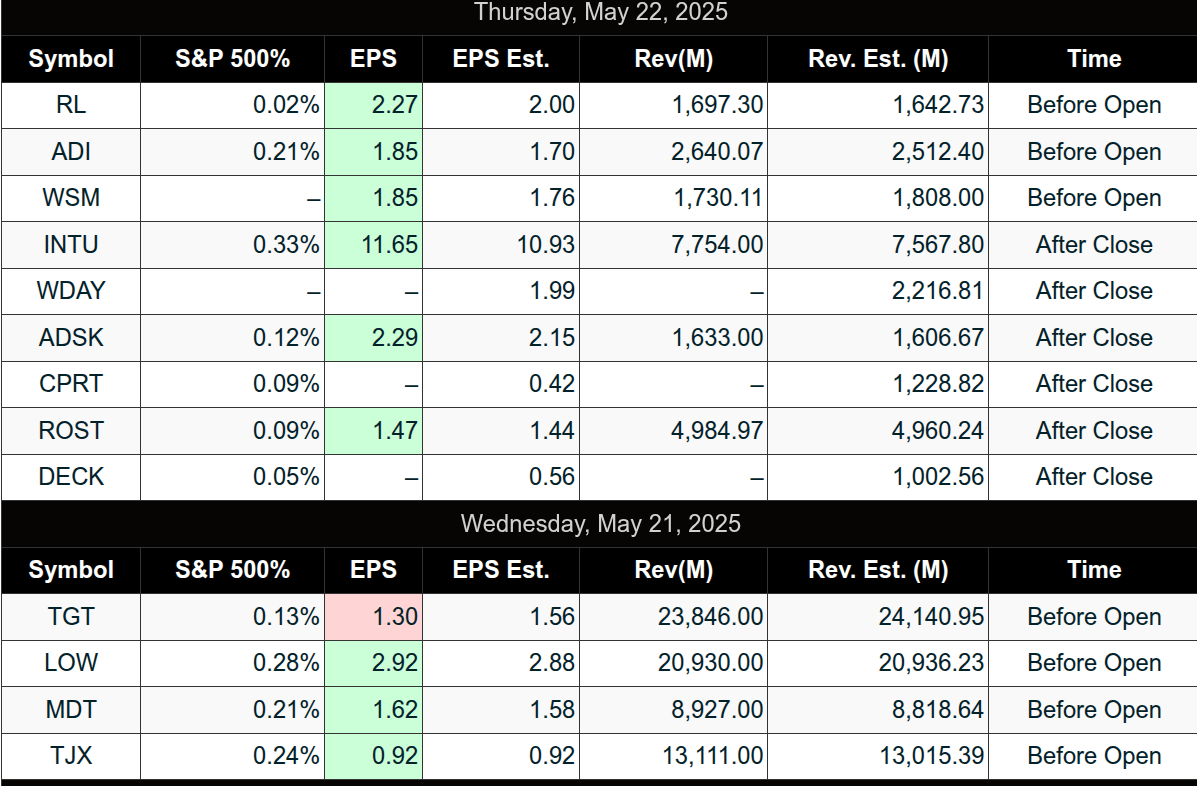Click TGT's Before Open time cell
Image resolution: width=1197 pixels, height=786 pixels.
tap(1094, 617)
